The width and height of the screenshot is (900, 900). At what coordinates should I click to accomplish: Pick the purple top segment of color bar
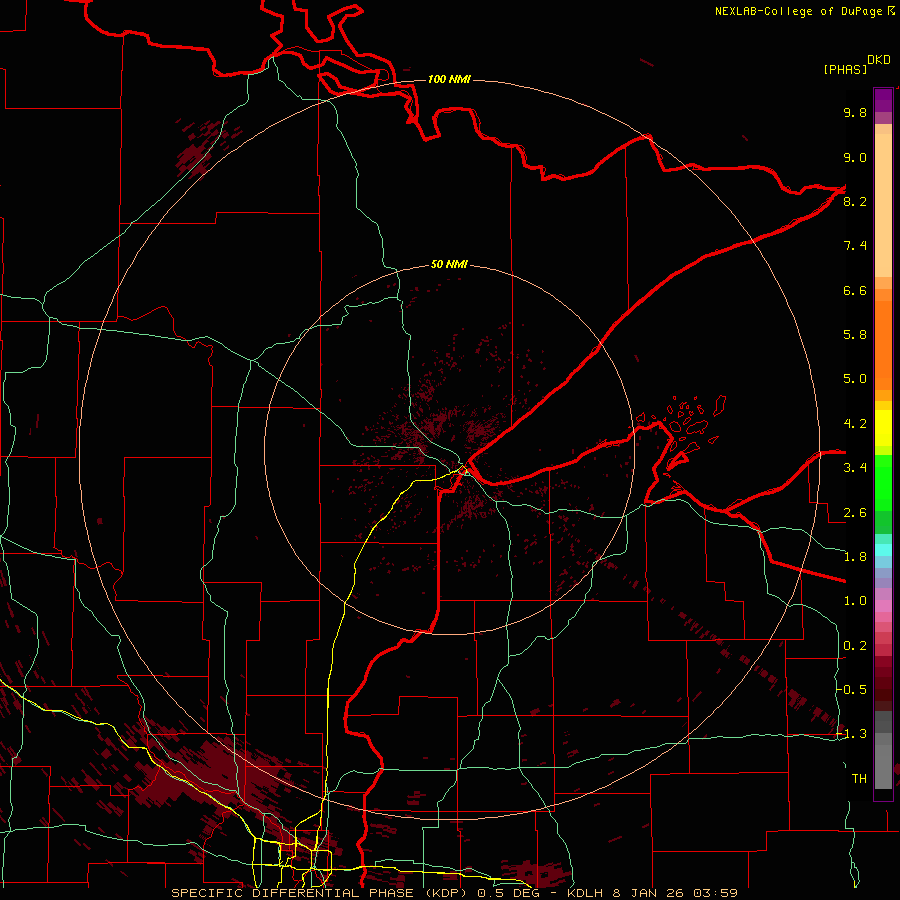(883, 100)
